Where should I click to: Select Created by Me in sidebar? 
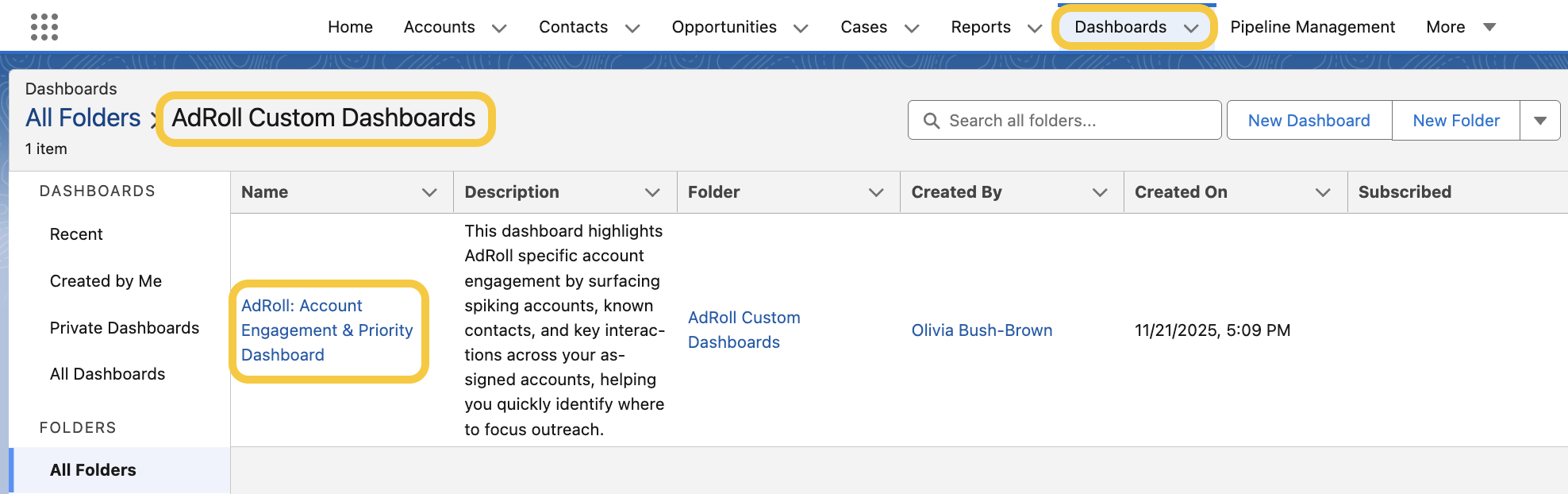106,281
